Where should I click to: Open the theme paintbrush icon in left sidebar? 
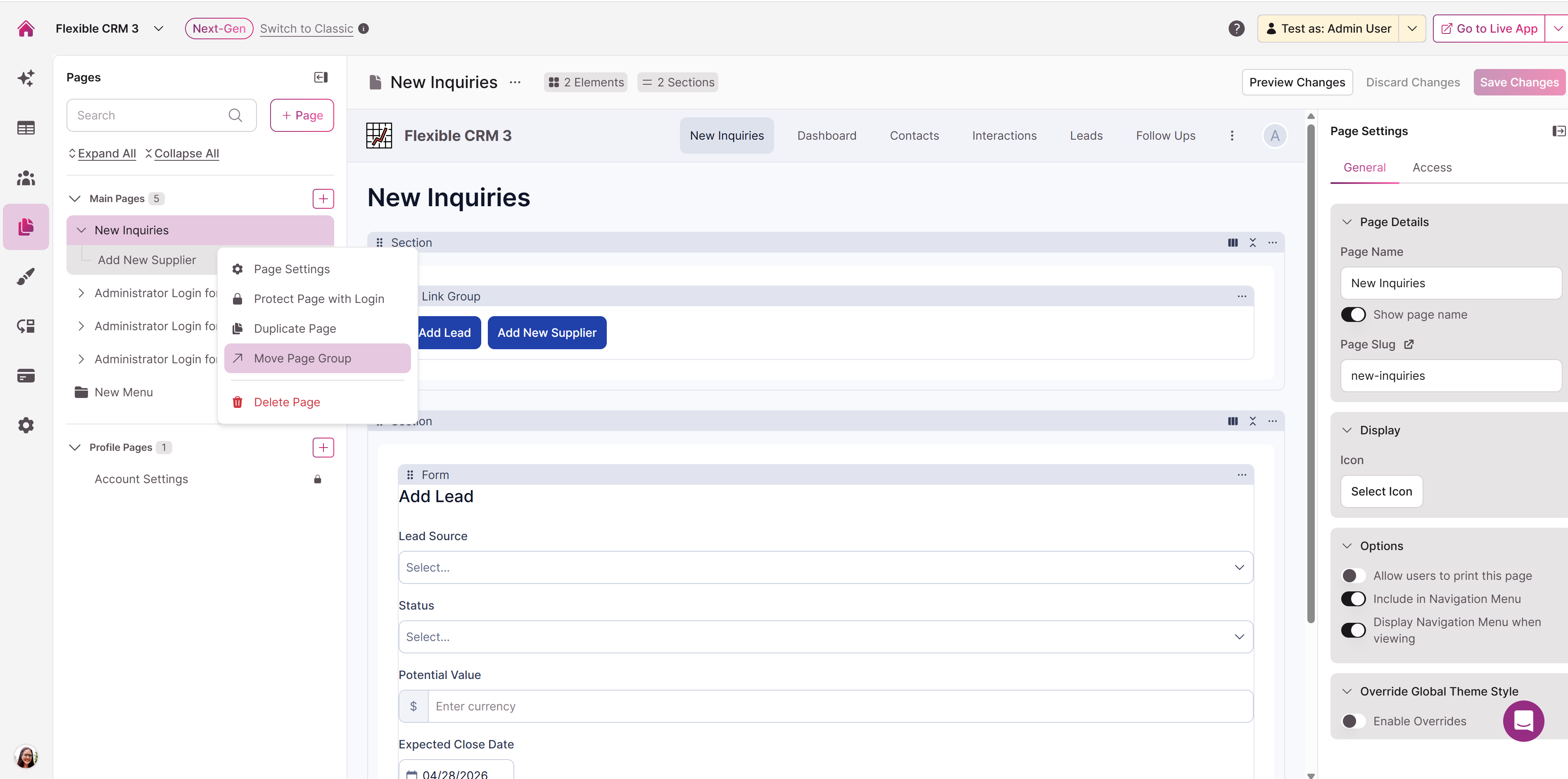coord(26,276)
